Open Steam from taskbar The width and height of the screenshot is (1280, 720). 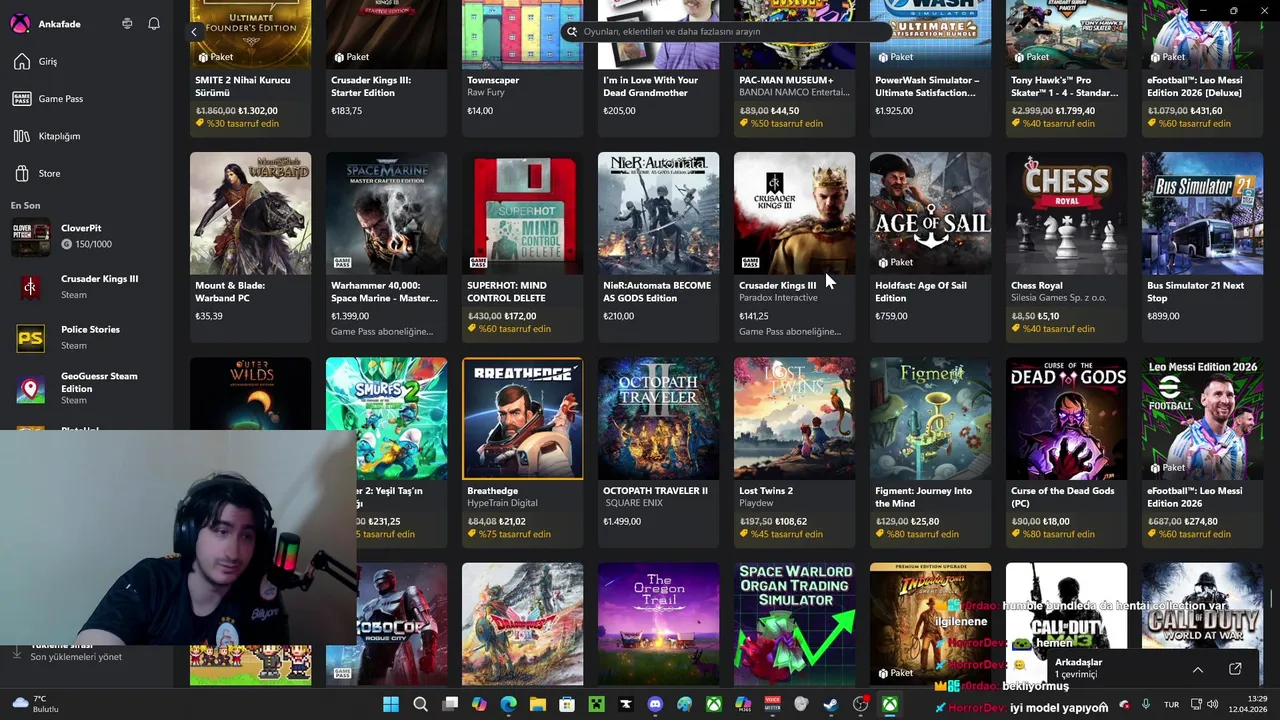pyautogui.click(x=831, y=705)
